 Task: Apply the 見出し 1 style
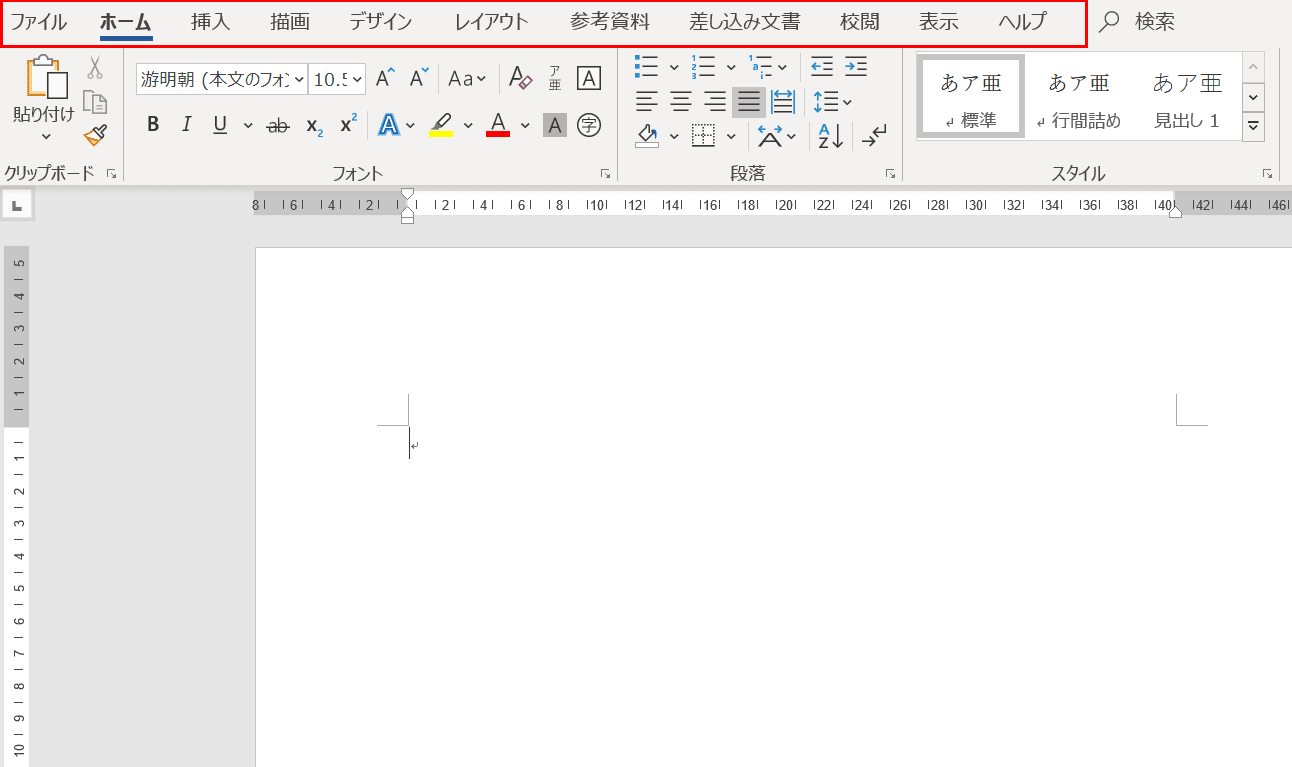pyautogui.click(x=1187, y=96)
